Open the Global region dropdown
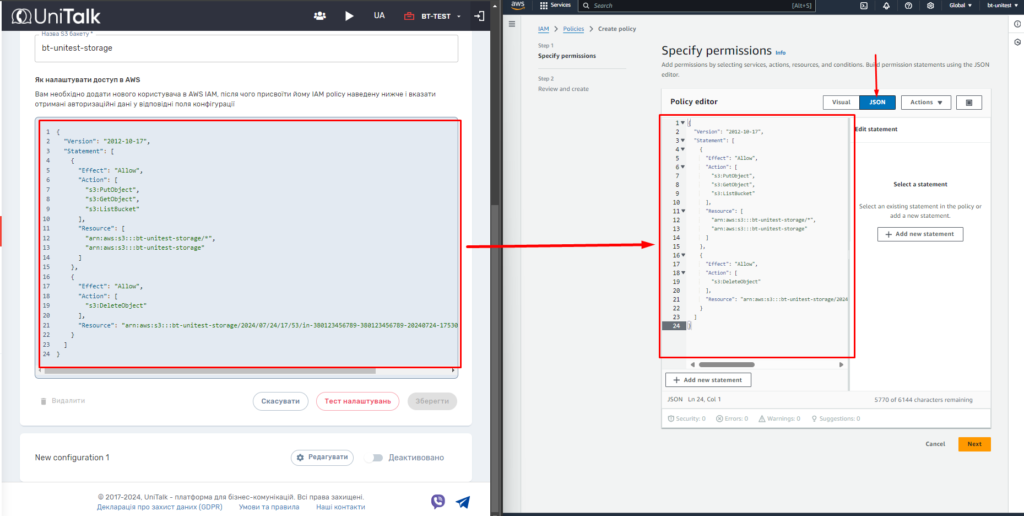The image size is (1024, 516). (x=961, y=5)
